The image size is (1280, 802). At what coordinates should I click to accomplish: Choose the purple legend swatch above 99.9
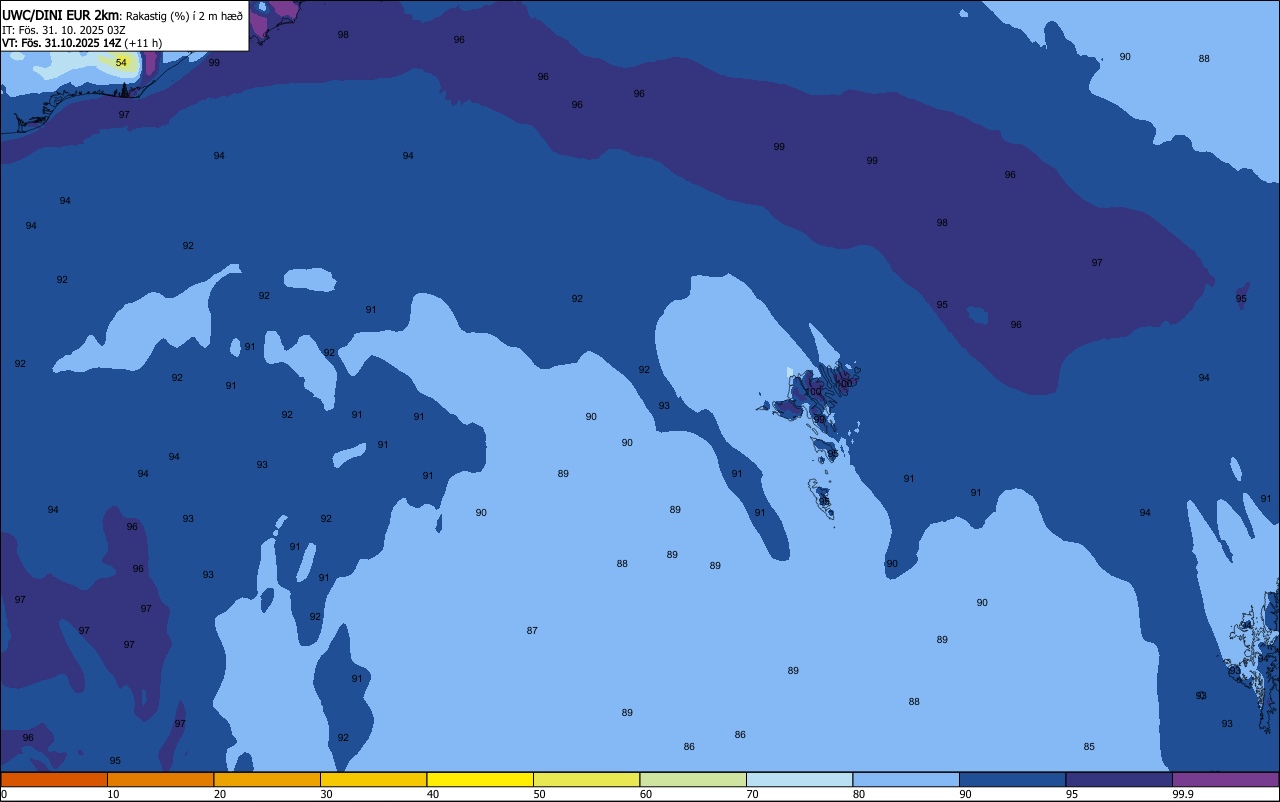click(1225, 779)
